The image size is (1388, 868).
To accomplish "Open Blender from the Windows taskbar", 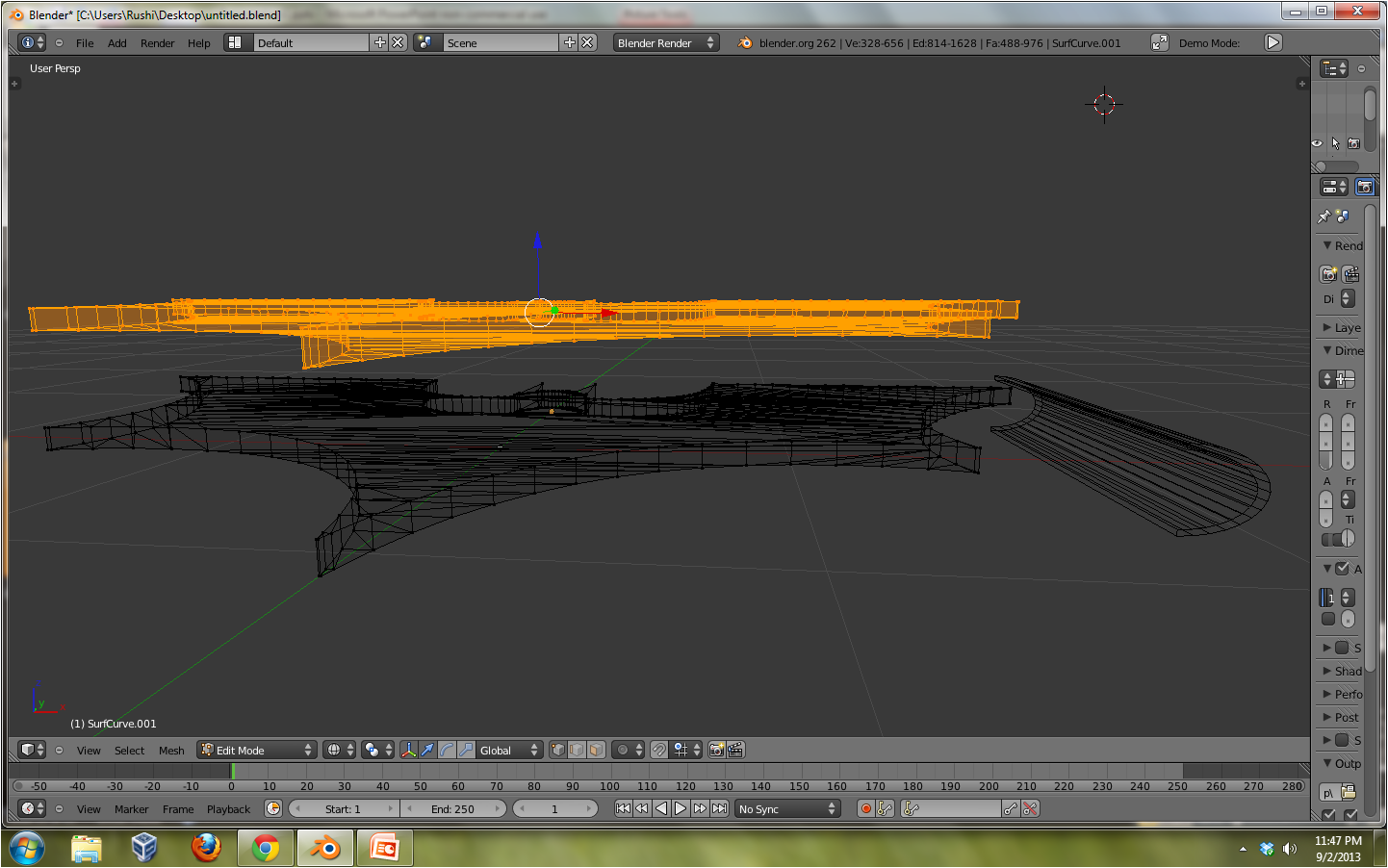I will 324,848.
